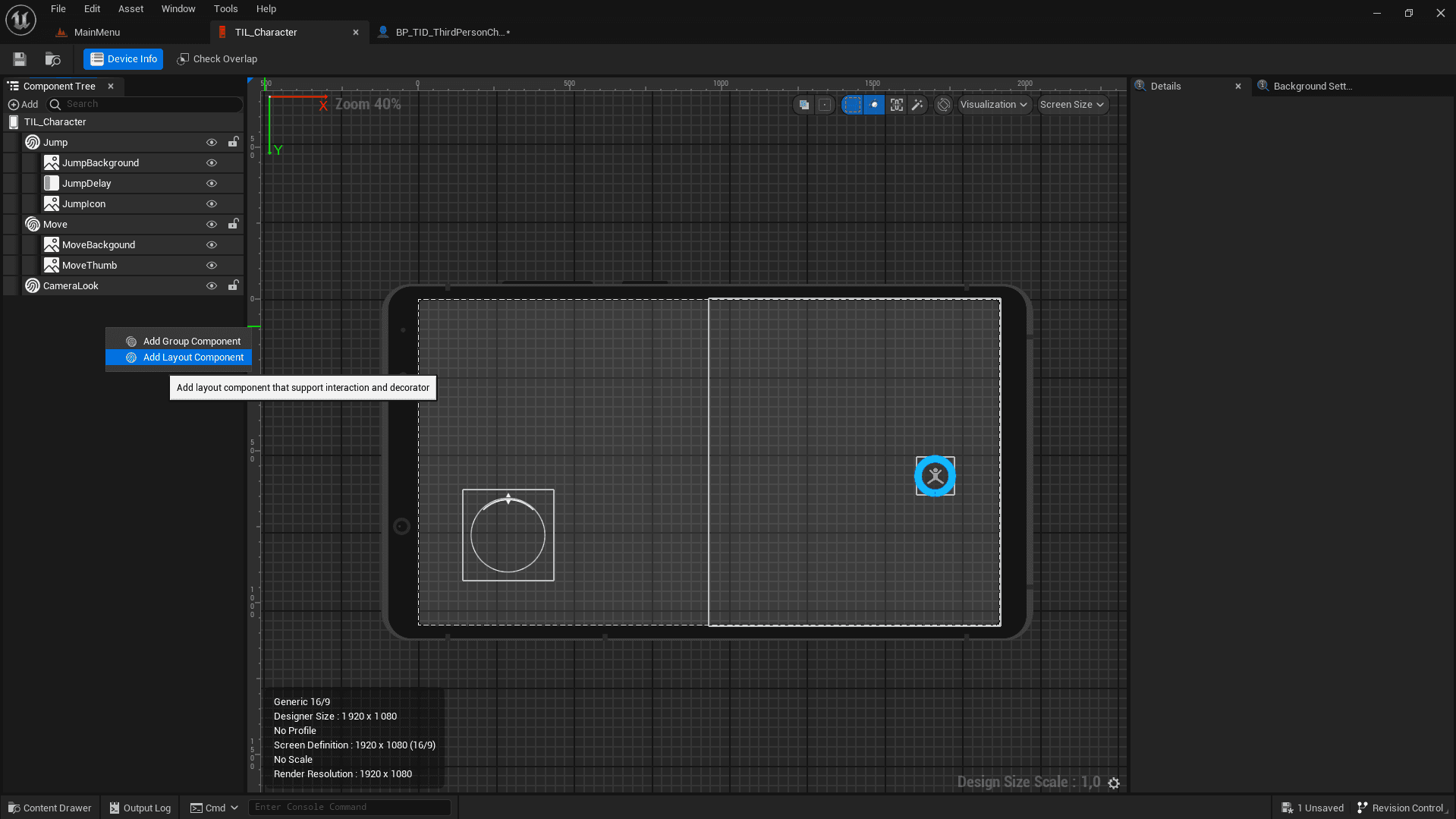1456x819 pixels.
Task: Click the Add component button
Action: point(23,105)
